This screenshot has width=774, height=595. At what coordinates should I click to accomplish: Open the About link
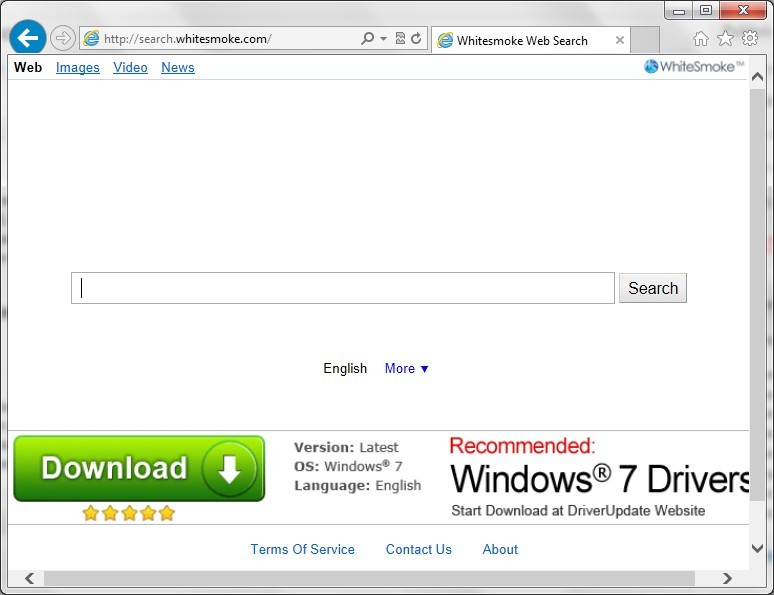click(500, 549)
